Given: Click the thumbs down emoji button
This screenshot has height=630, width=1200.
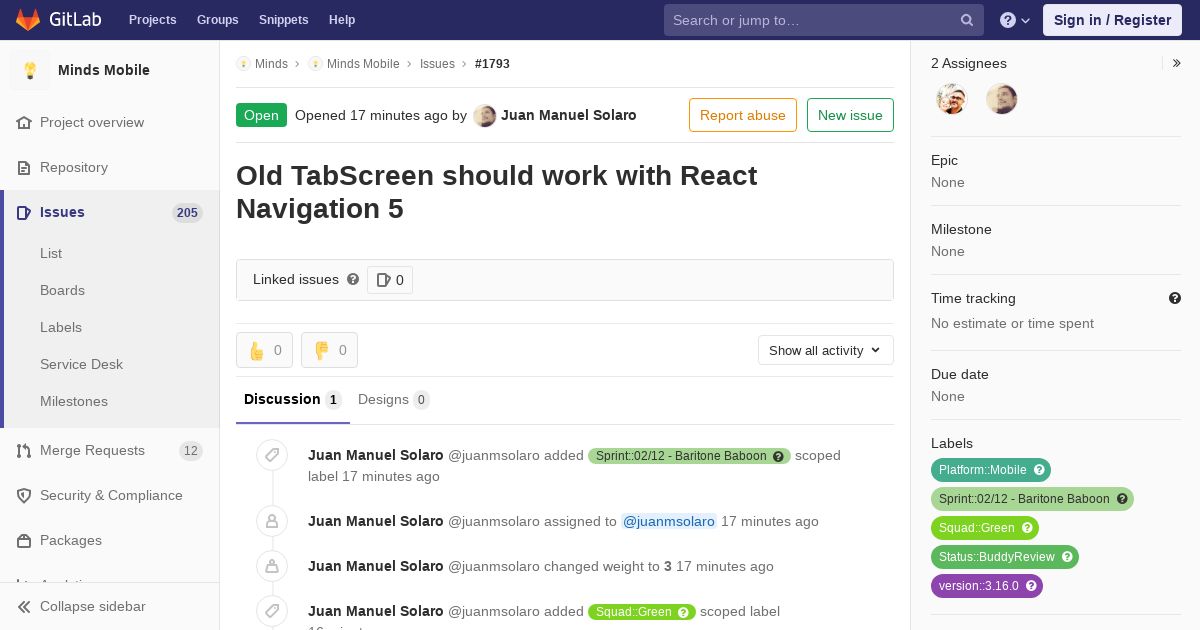Looking at the screenshot, I should (x=329, y=350).
